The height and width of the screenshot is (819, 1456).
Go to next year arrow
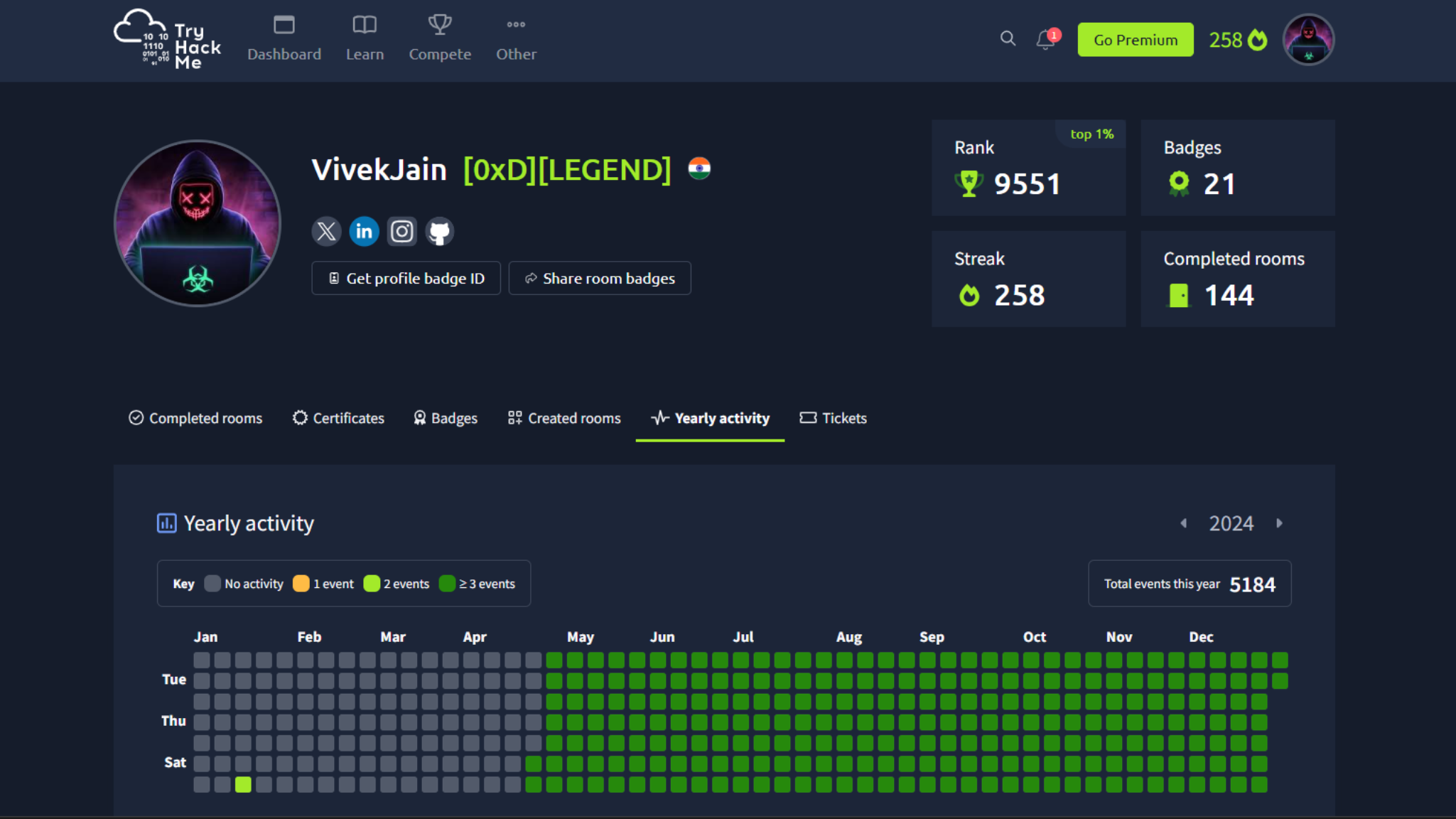click(1279, 523)
